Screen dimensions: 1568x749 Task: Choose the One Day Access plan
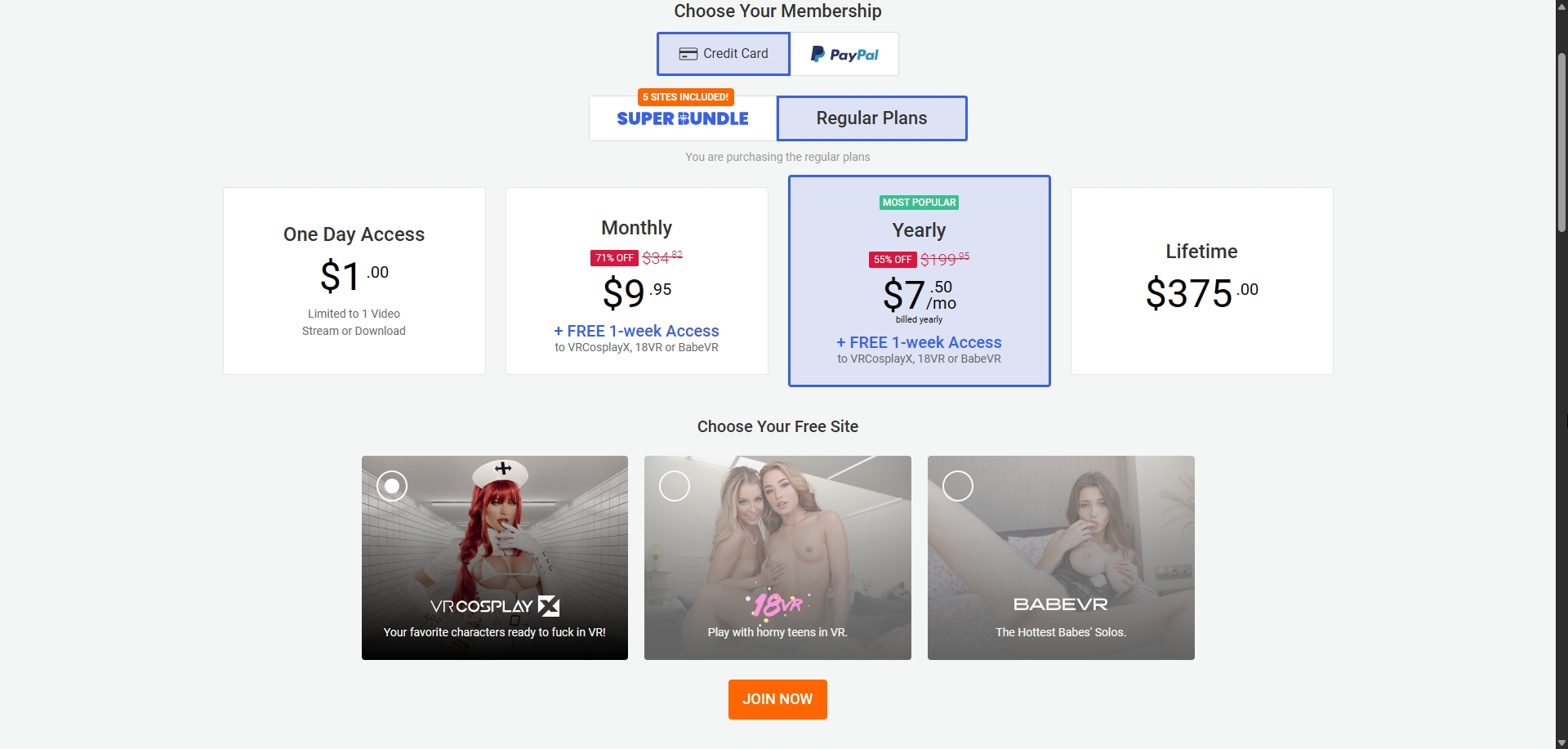pyautogui.click(x=354, y=281)
